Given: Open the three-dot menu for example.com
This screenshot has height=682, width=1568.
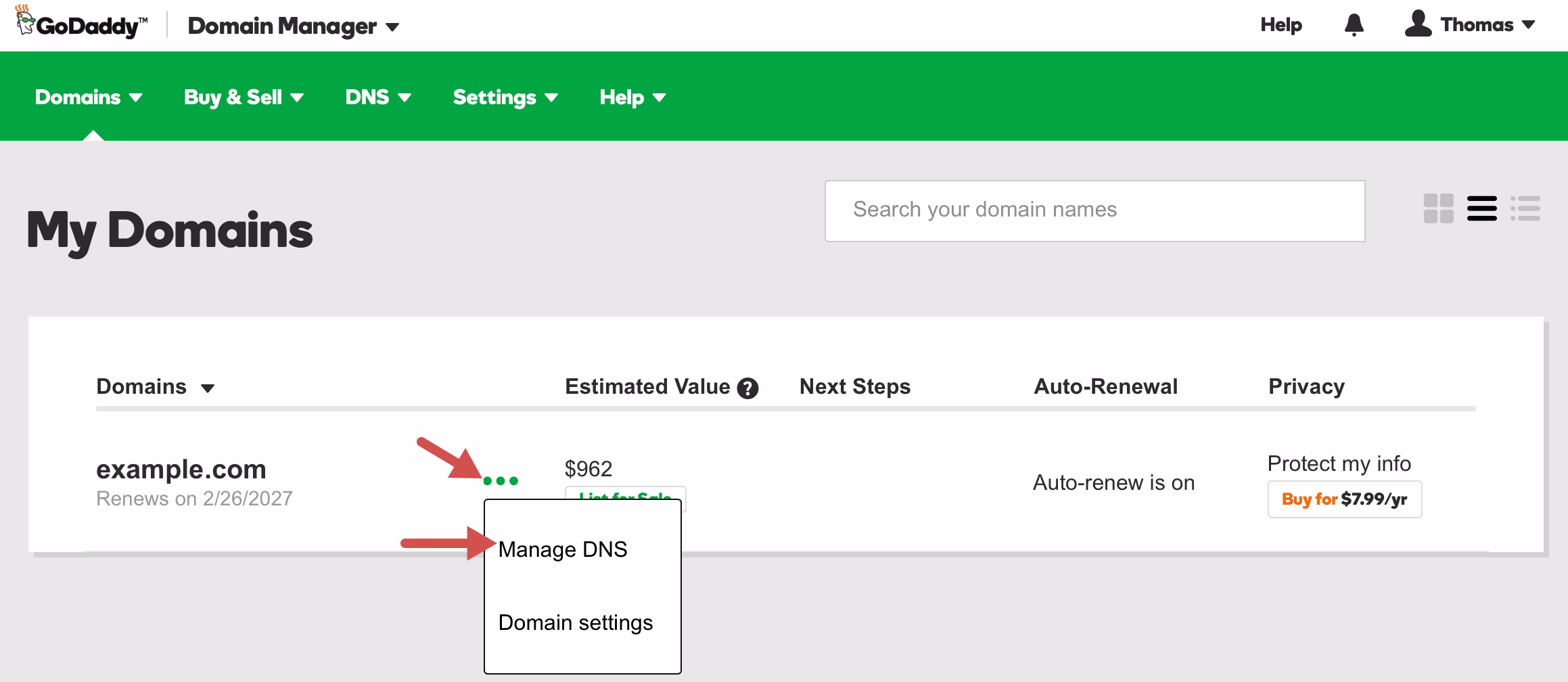Looking at the screenshot, I should pyautogui.click(x=501, y=480).
